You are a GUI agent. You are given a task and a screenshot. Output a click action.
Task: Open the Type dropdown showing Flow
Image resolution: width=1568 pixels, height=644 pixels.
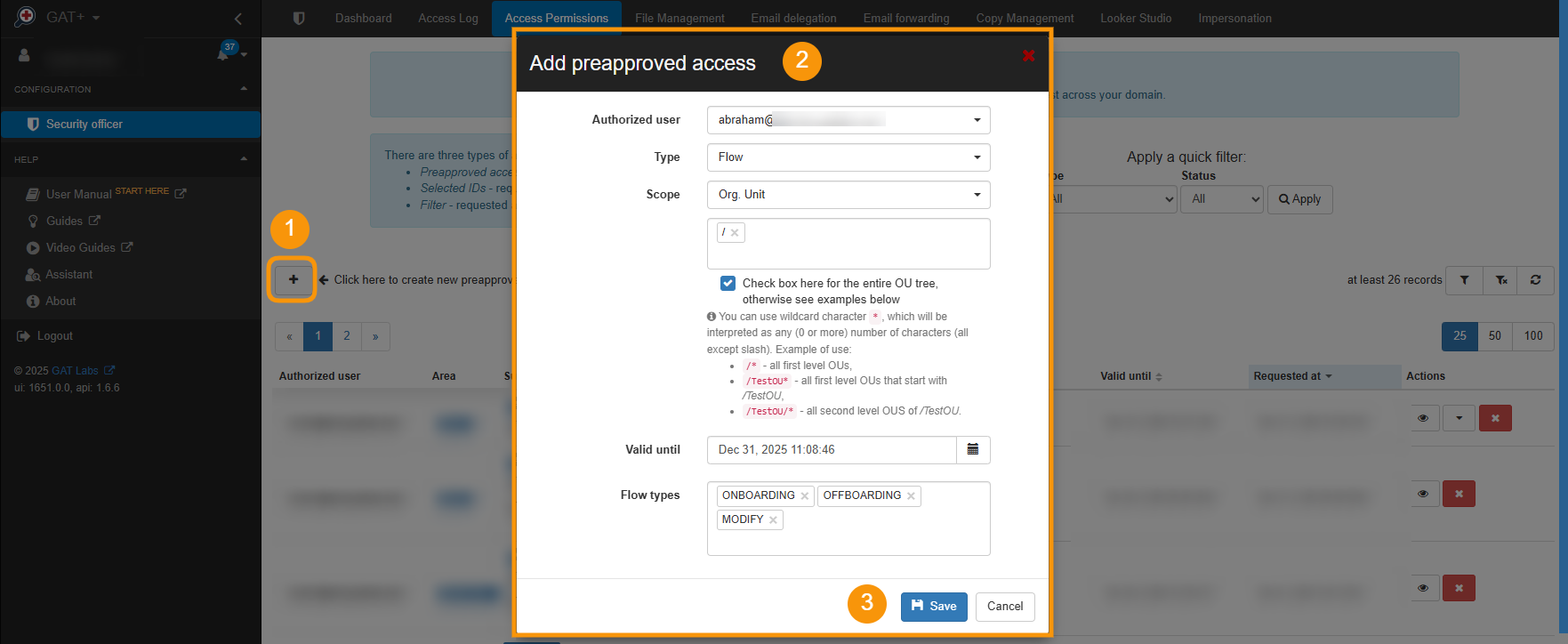847,157
